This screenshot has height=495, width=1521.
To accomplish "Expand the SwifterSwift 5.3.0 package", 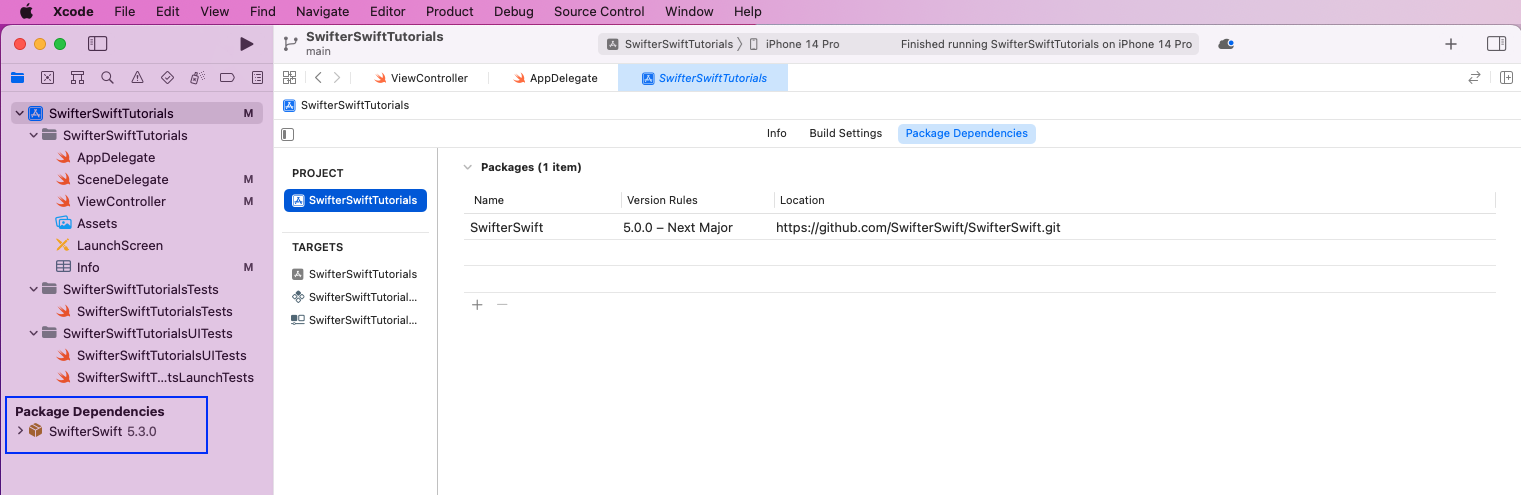I will 20,431.
